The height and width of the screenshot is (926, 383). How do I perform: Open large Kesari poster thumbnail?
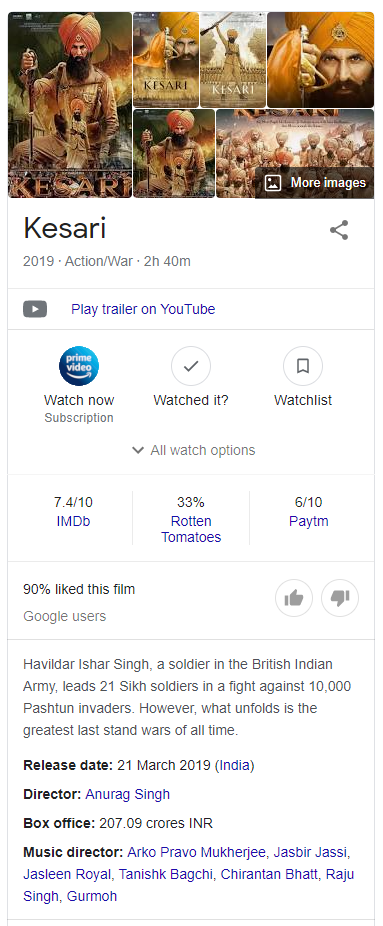tap(70, 105)
